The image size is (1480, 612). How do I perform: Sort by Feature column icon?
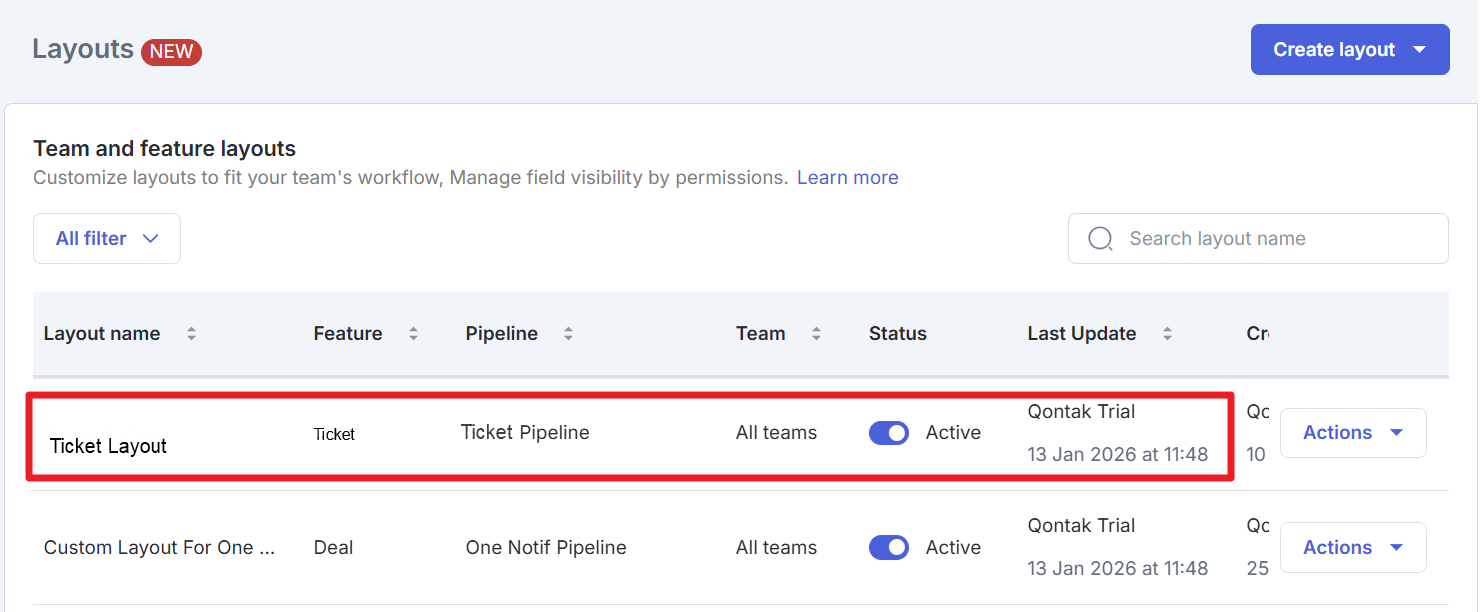pyautogui.click(x=413, y=334)
